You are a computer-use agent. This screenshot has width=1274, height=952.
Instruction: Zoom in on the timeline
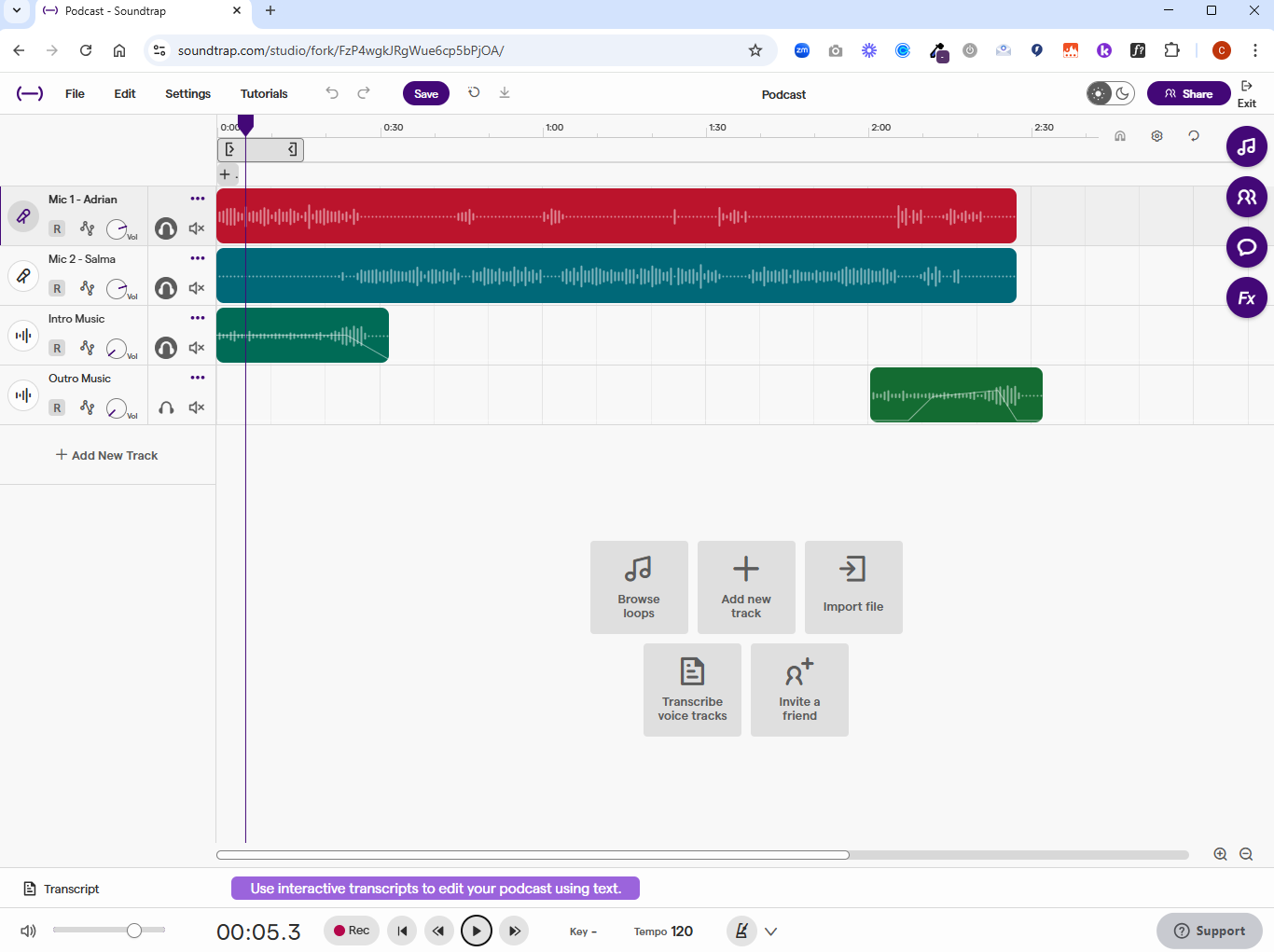(x=1220, y=854)
